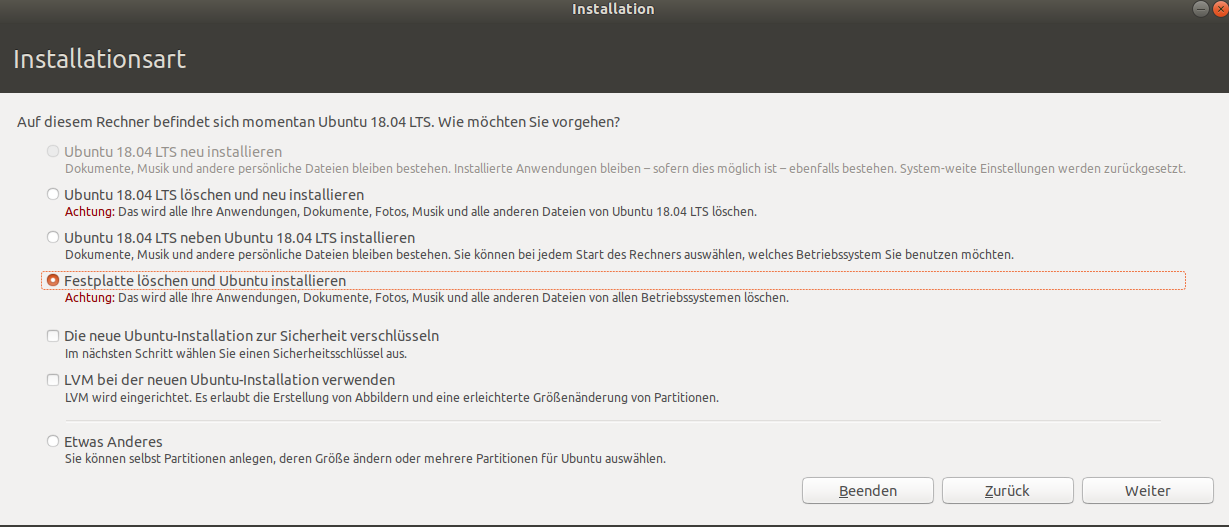Enable 'Die neue Ubuntu-Installation zur Sicherheit verschlüsseln'
Viewport: 1229px width, 527px height.
[53, 336]
